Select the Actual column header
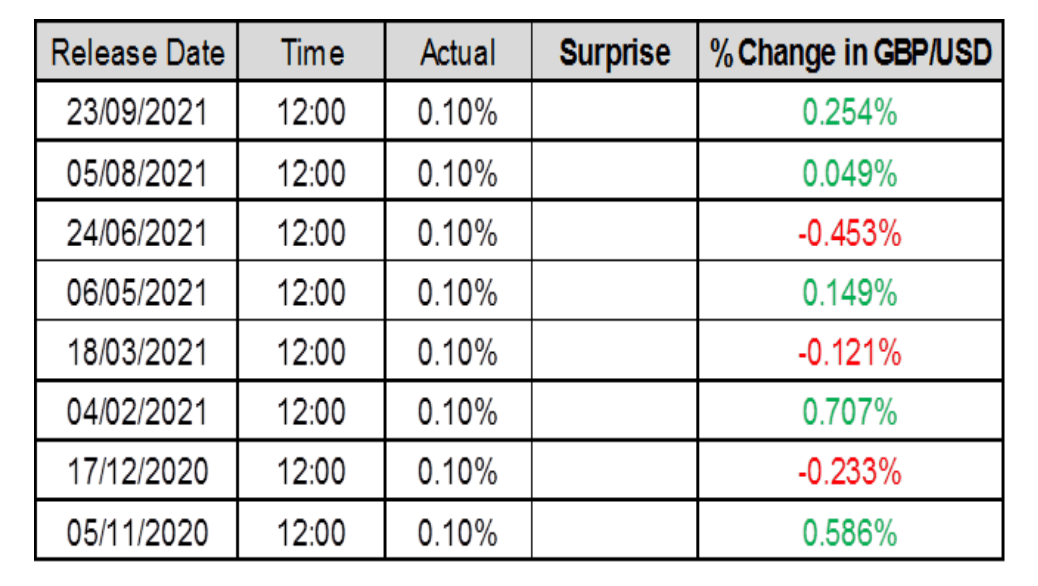 458,53
